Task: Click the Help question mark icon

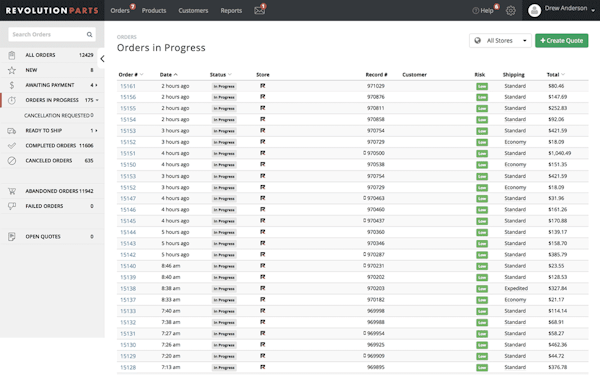Action: [475, 11]
